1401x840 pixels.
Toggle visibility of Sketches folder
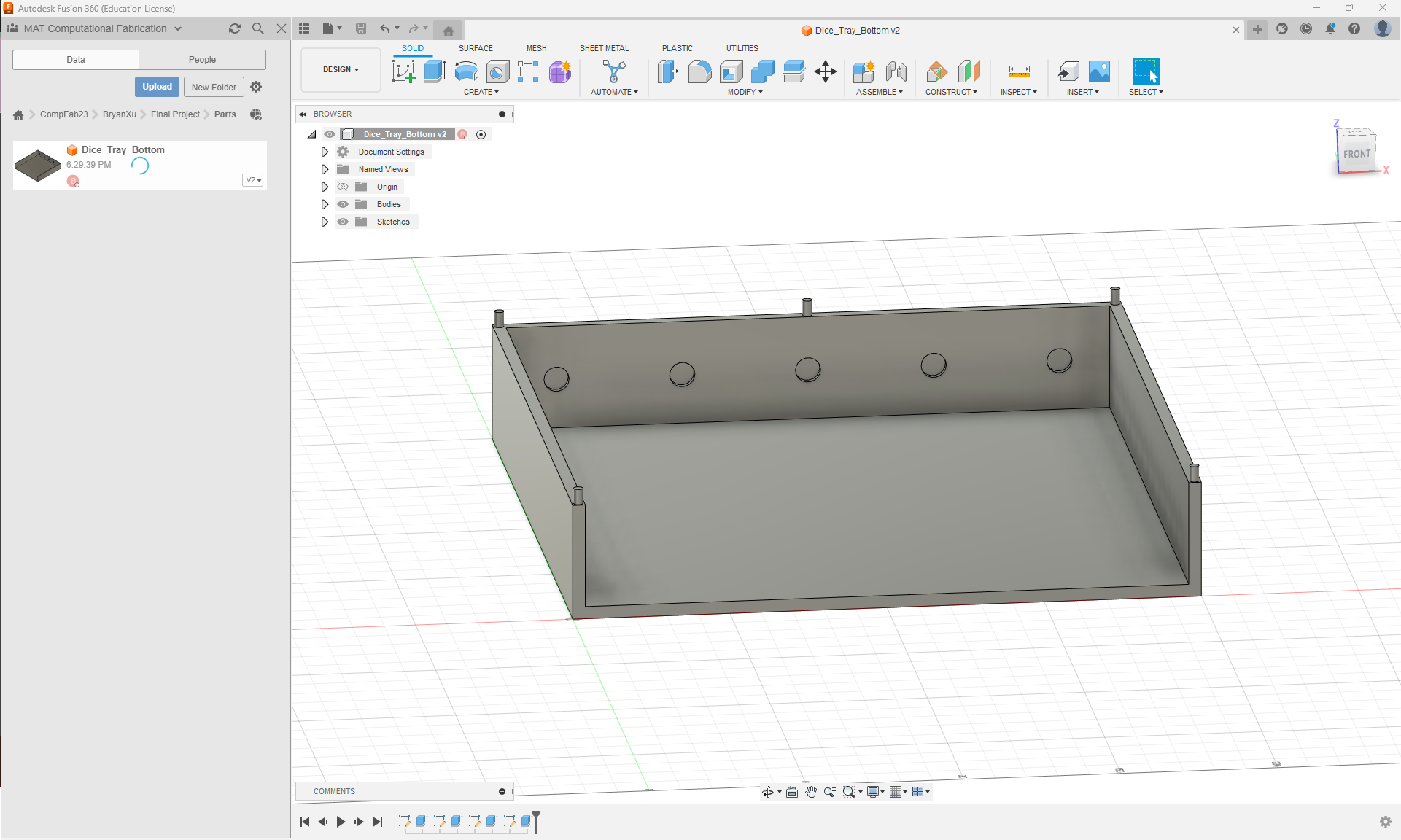click(x=343, y=221)
